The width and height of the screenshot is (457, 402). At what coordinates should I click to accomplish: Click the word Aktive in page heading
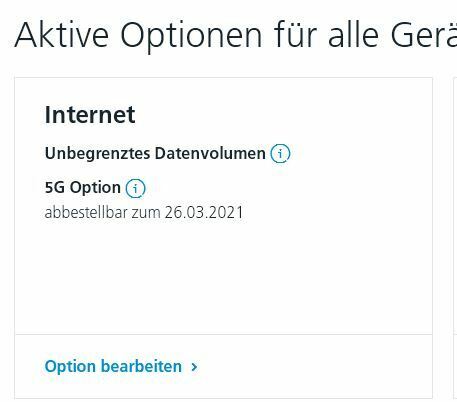pyautogui.click(x=62, y=35)
